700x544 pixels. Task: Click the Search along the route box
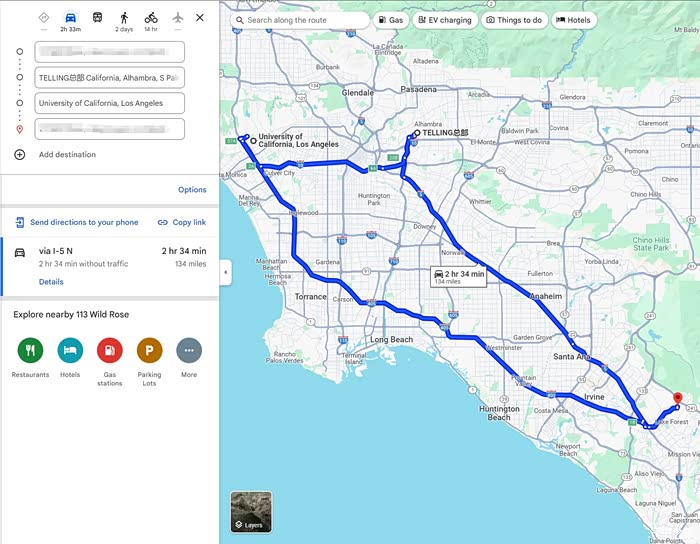click(300, 20)
